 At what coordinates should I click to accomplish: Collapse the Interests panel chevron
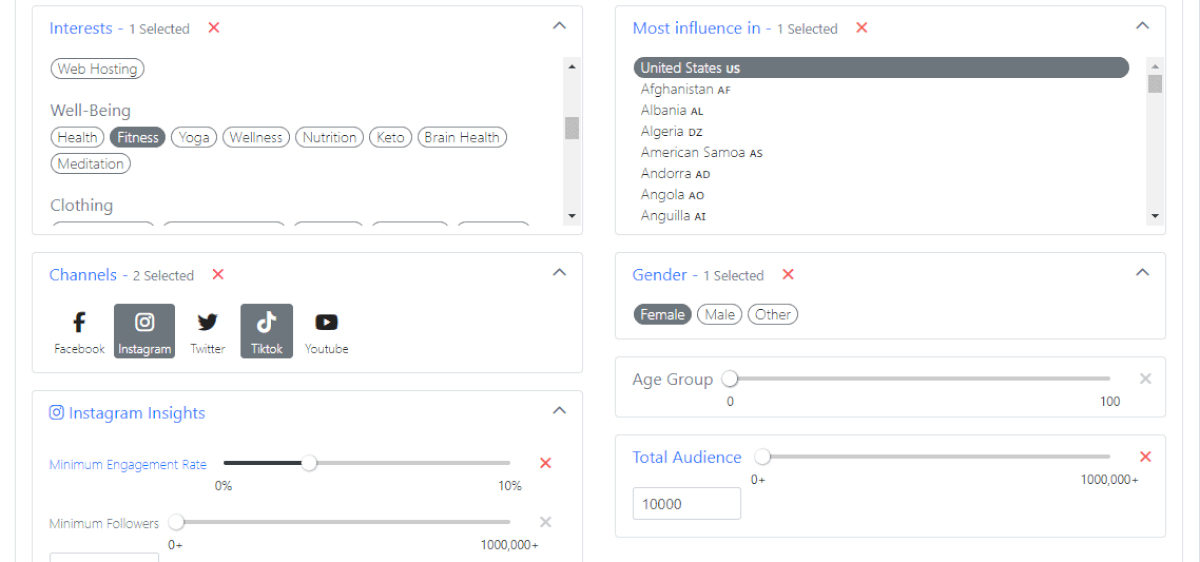[560, 26]
